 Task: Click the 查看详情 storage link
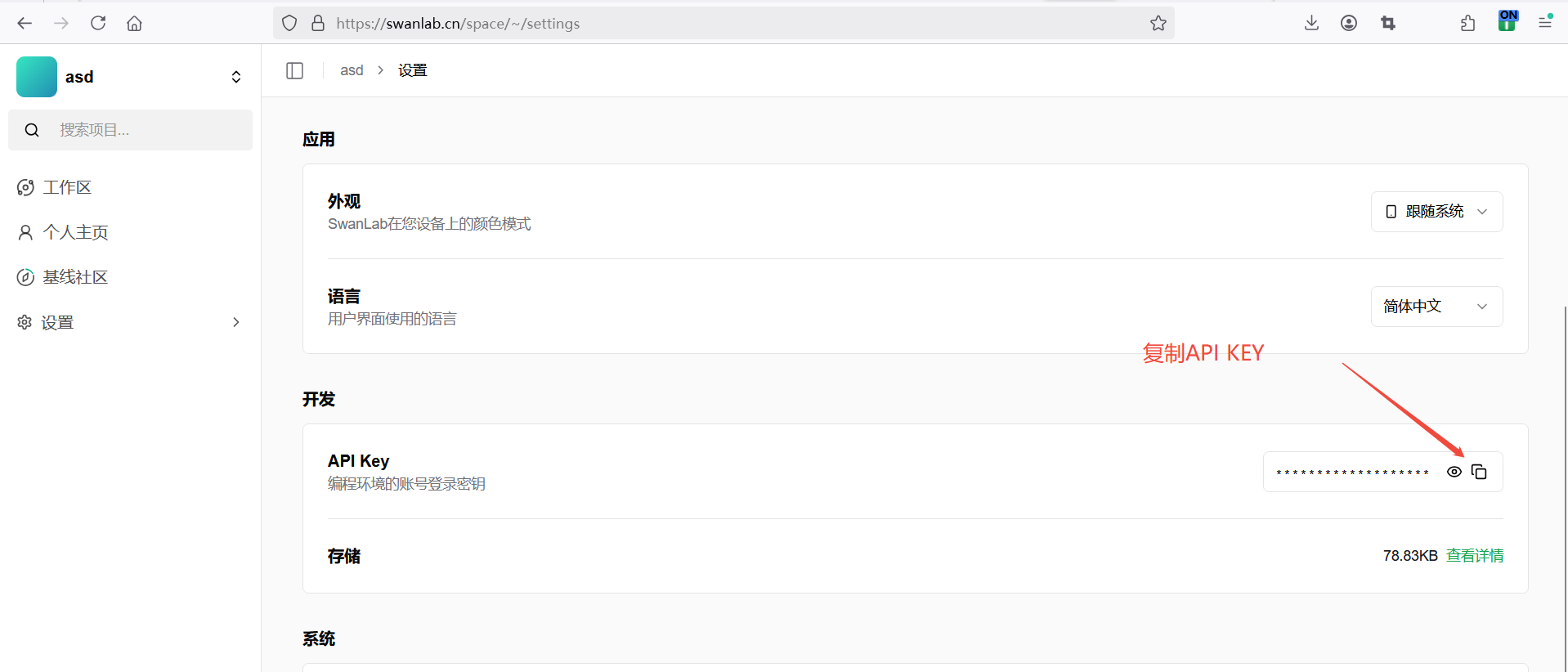click(x=1474, y=556)
